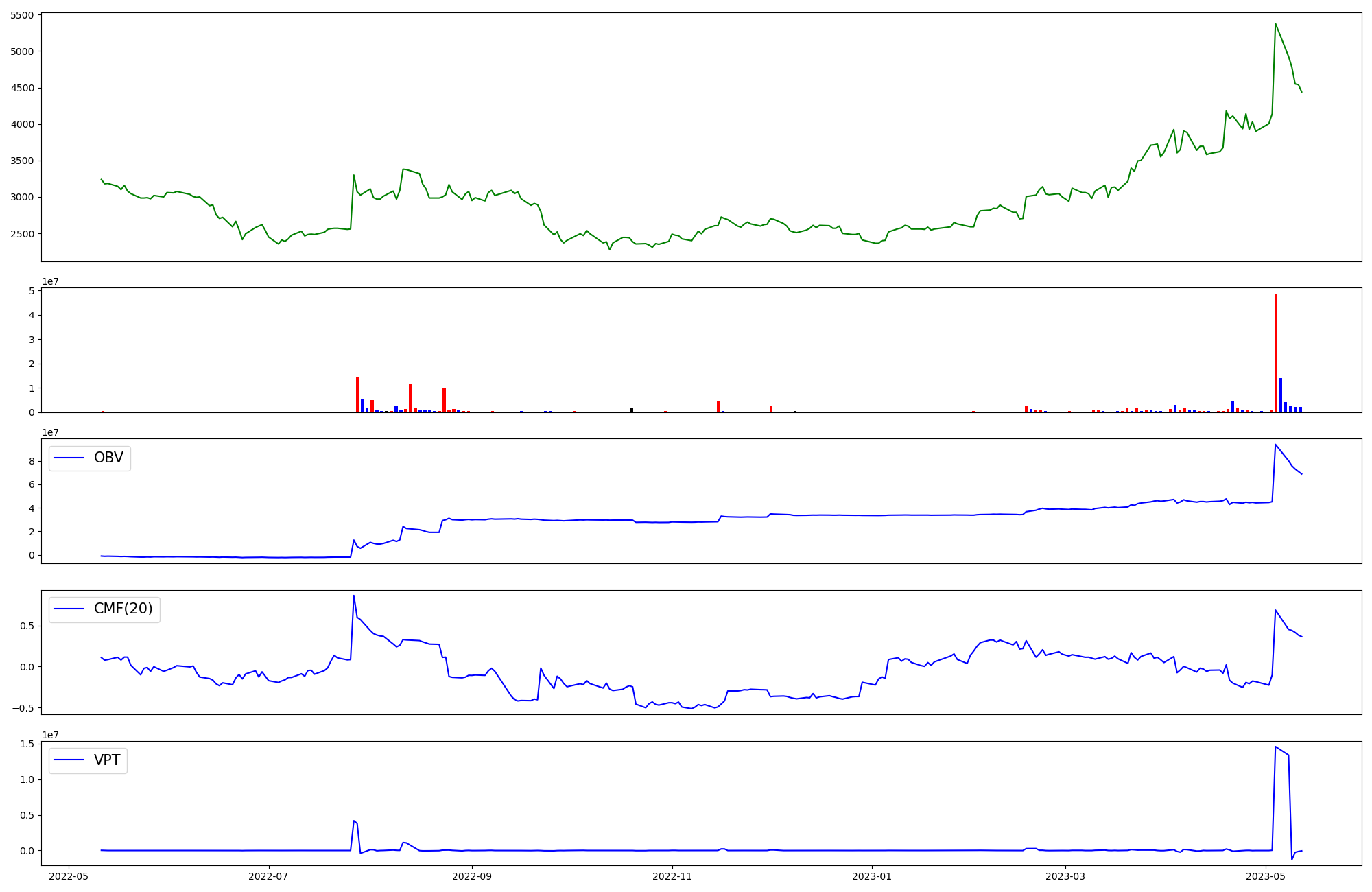Click the 2500 tick on the price axis

22,234
